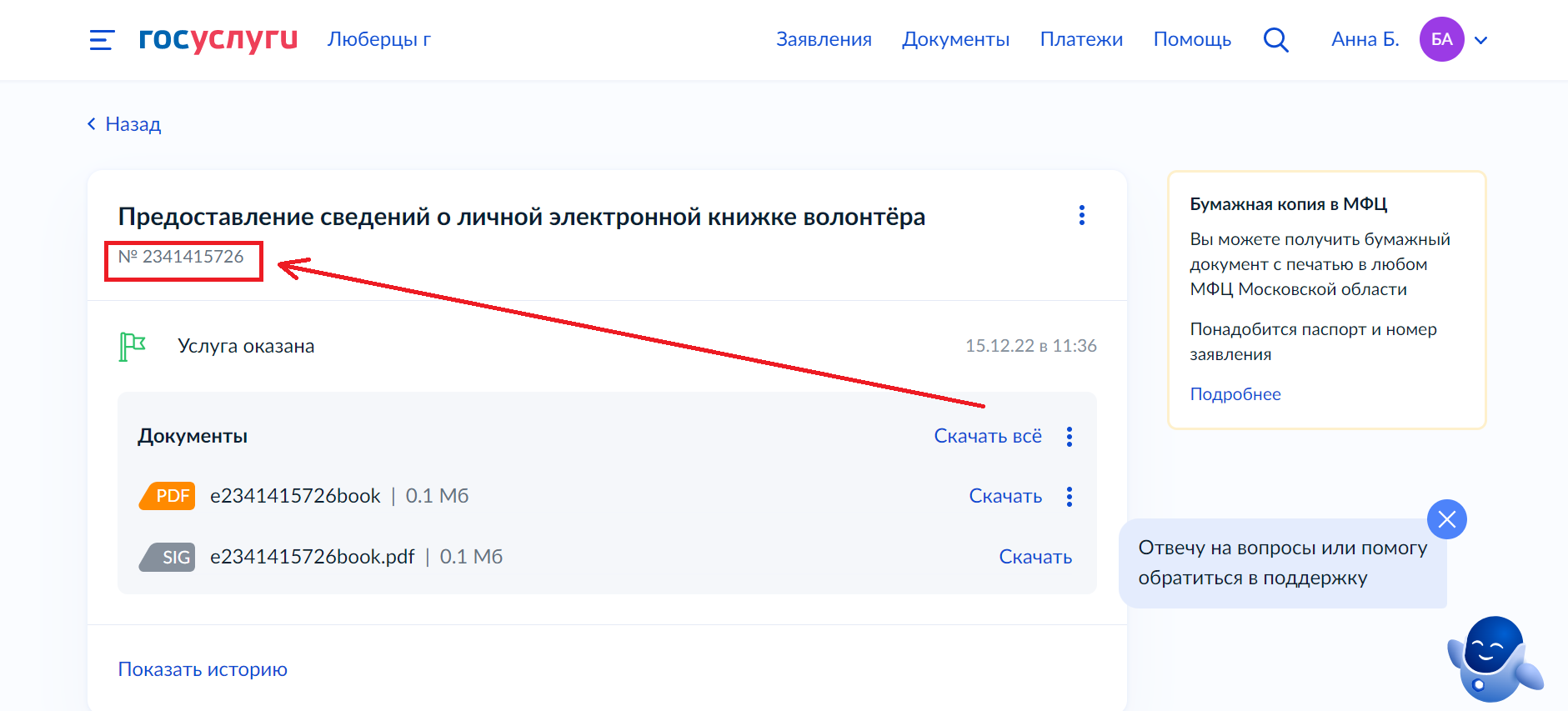Viewport: 1568px width, 711px height.
Task: Change location Люберцы г
Action: pos(379,39)
